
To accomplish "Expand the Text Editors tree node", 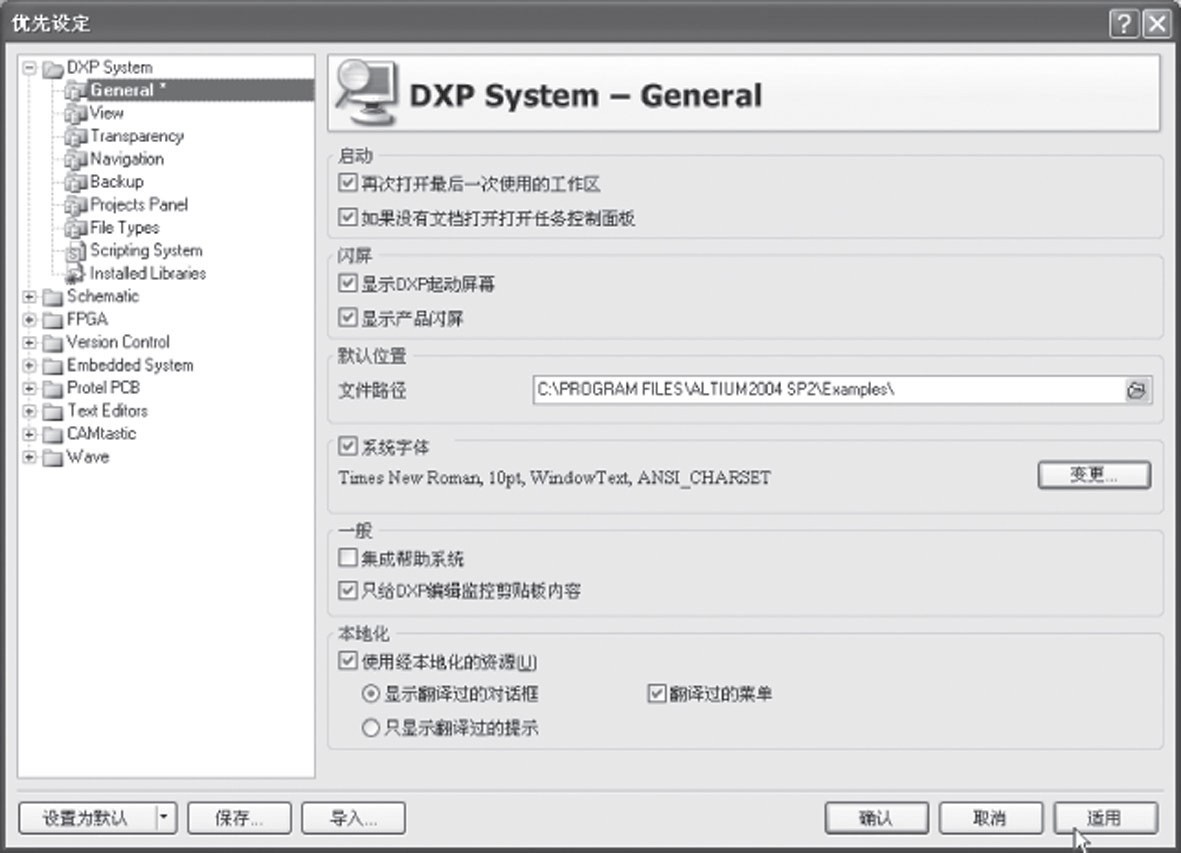I will [x=29, y=412].
